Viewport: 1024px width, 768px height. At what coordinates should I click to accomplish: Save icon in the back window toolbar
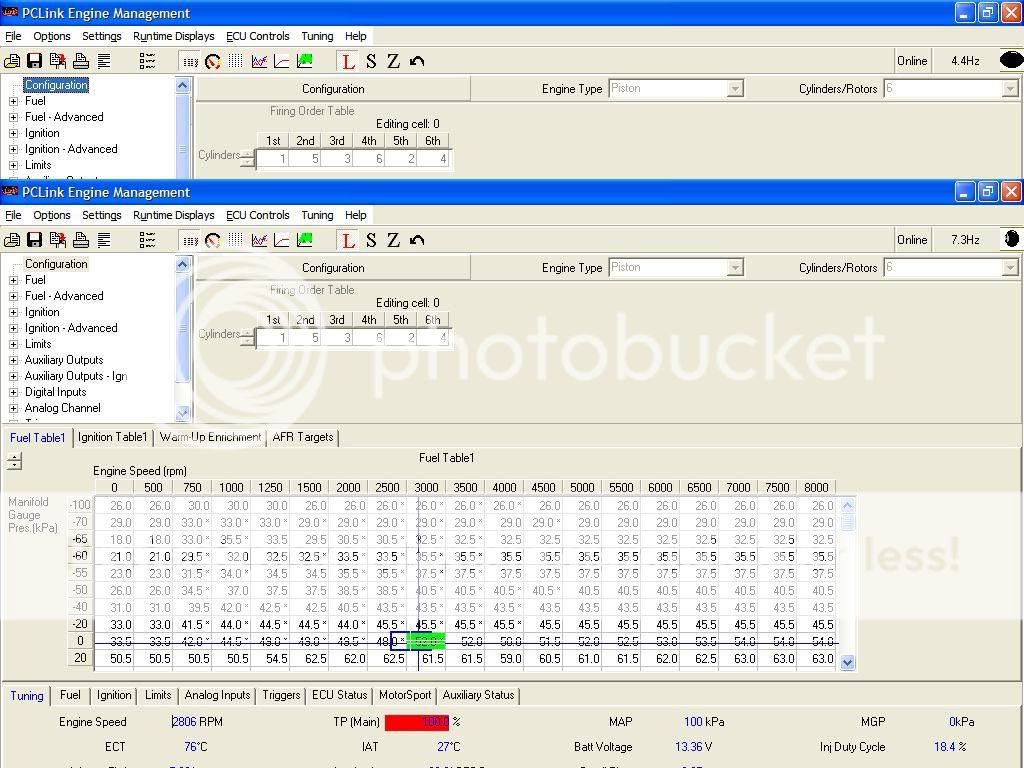point(35,61)
